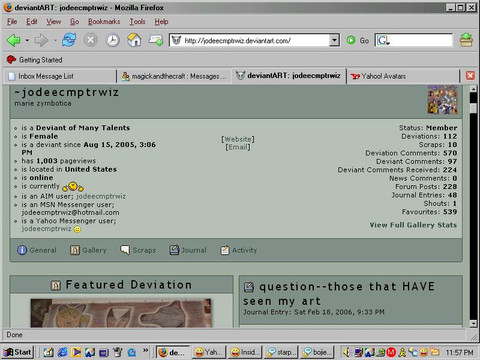The width and height of the screenshot is (480, 360).
Task: Click inside the Google search box
Action: (414, 41)
